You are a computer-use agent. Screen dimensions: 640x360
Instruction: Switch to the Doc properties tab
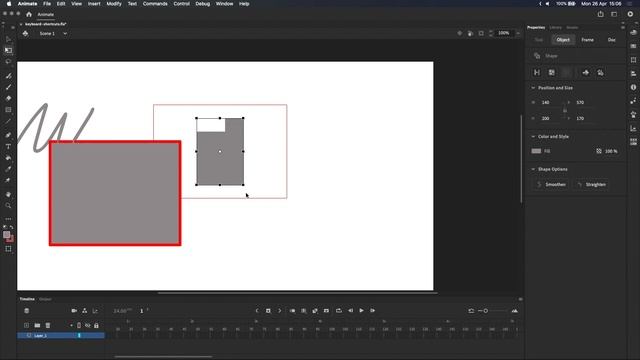(611, 40)
